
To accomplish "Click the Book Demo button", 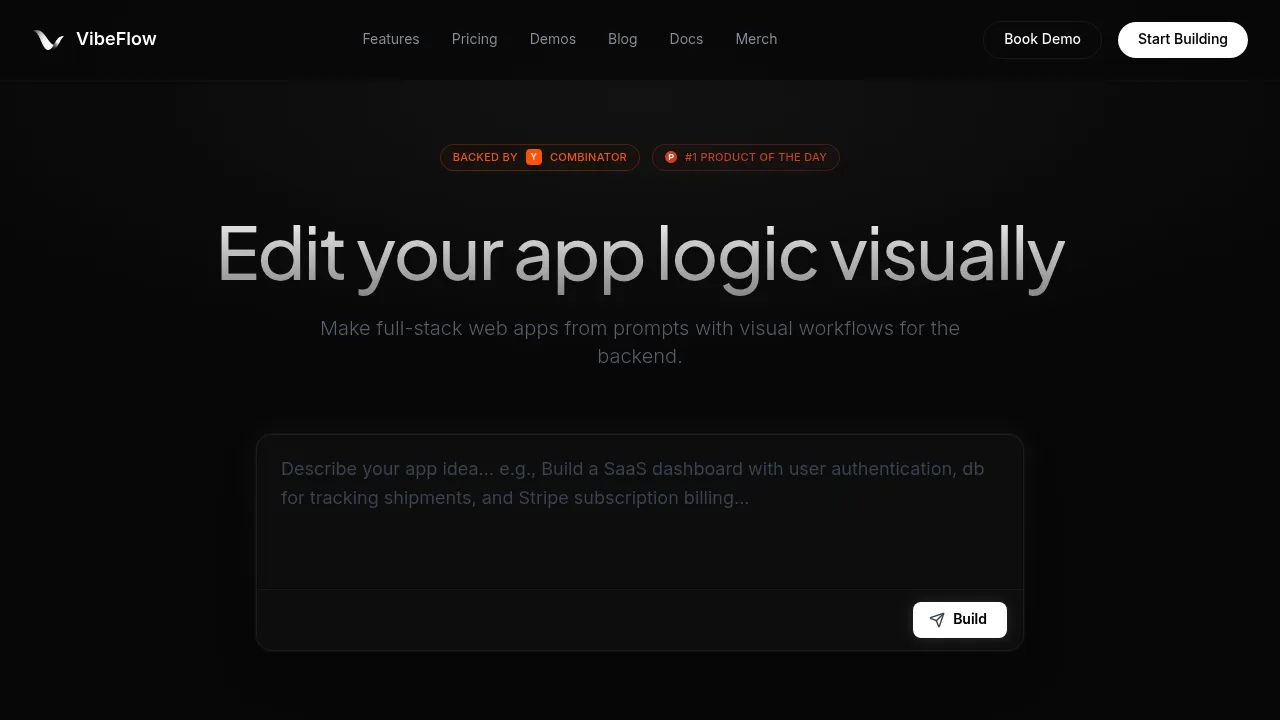I will tap(1042, 40).
